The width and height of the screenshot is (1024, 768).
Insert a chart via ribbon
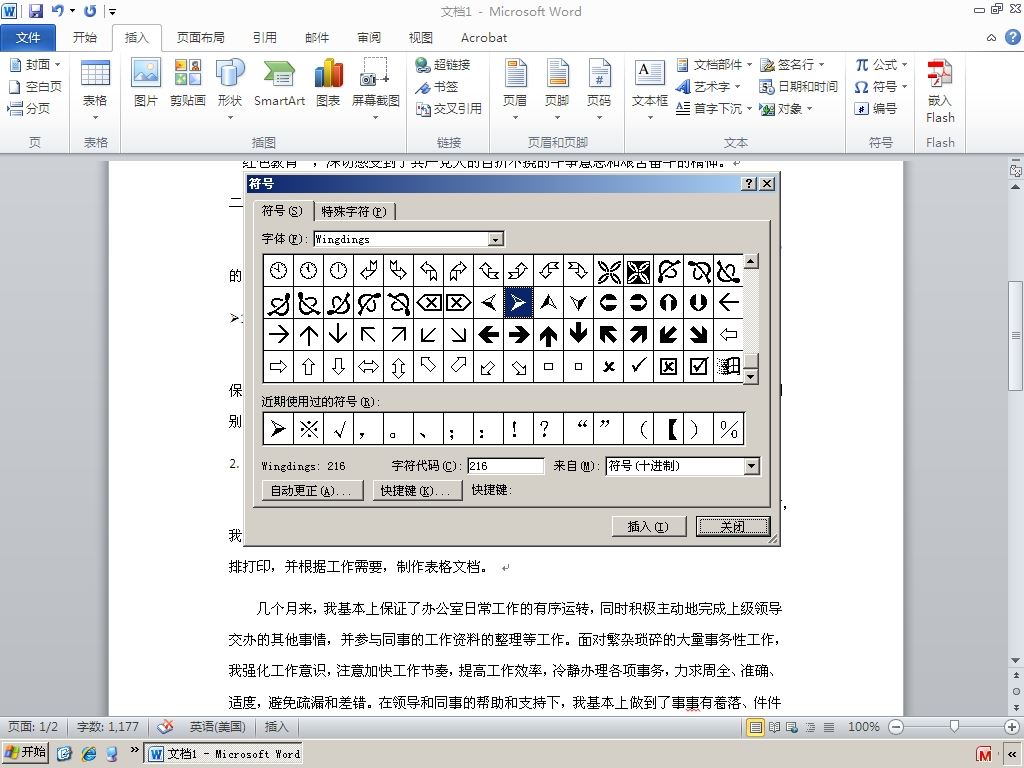(328, 82)
